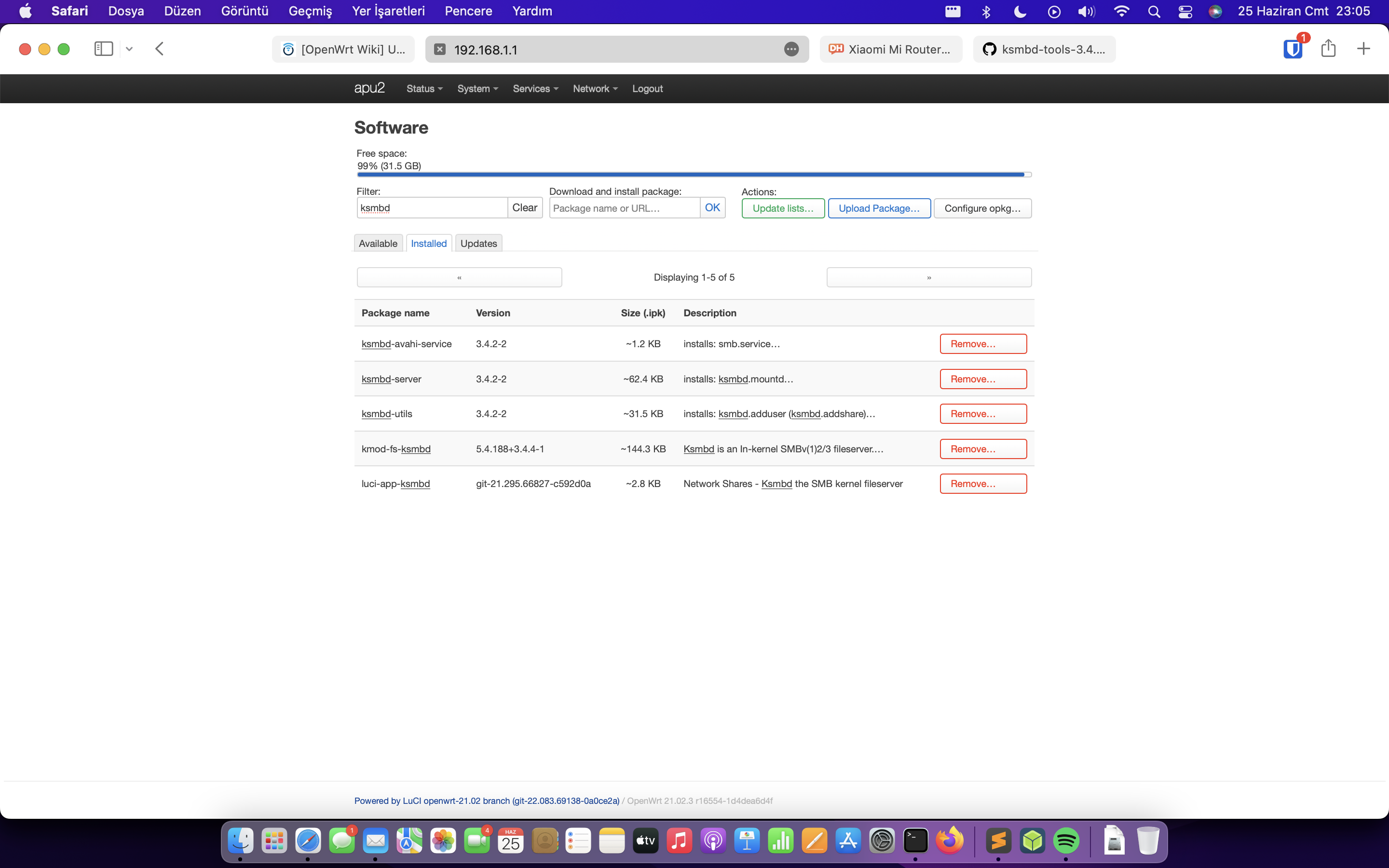Screen dimensions: 1389x868
Task: Toggle the Do Not Disturb moon icon
Action: point(1020,12)
